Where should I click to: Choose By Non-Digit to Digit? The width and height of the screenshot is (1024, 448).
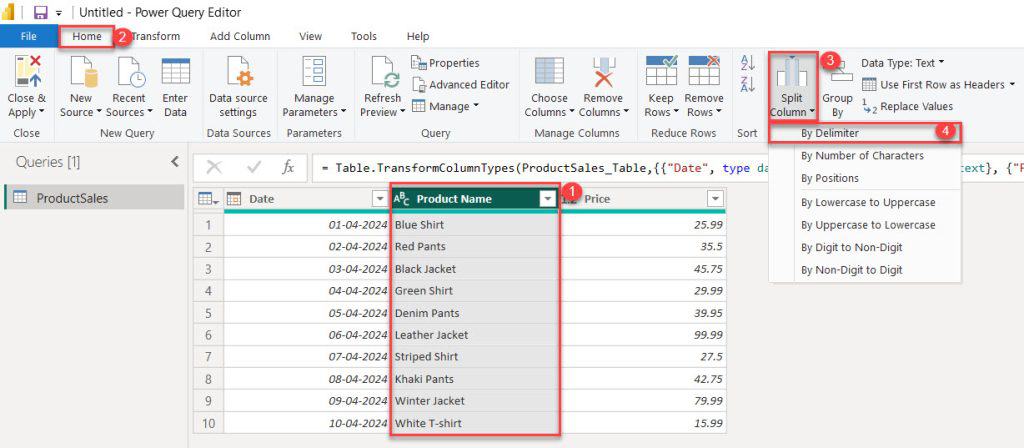(865, 270)
